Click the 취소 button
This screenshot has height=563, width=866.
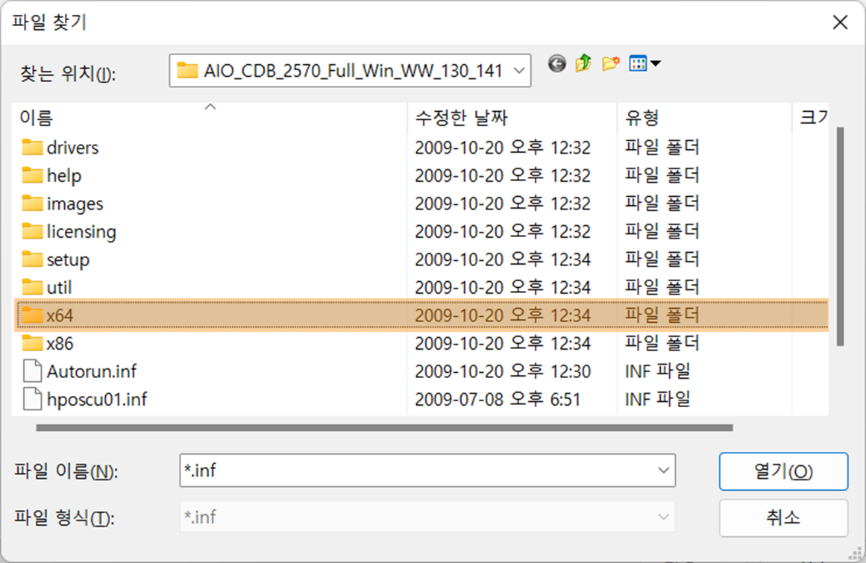(x=783, y=518)
